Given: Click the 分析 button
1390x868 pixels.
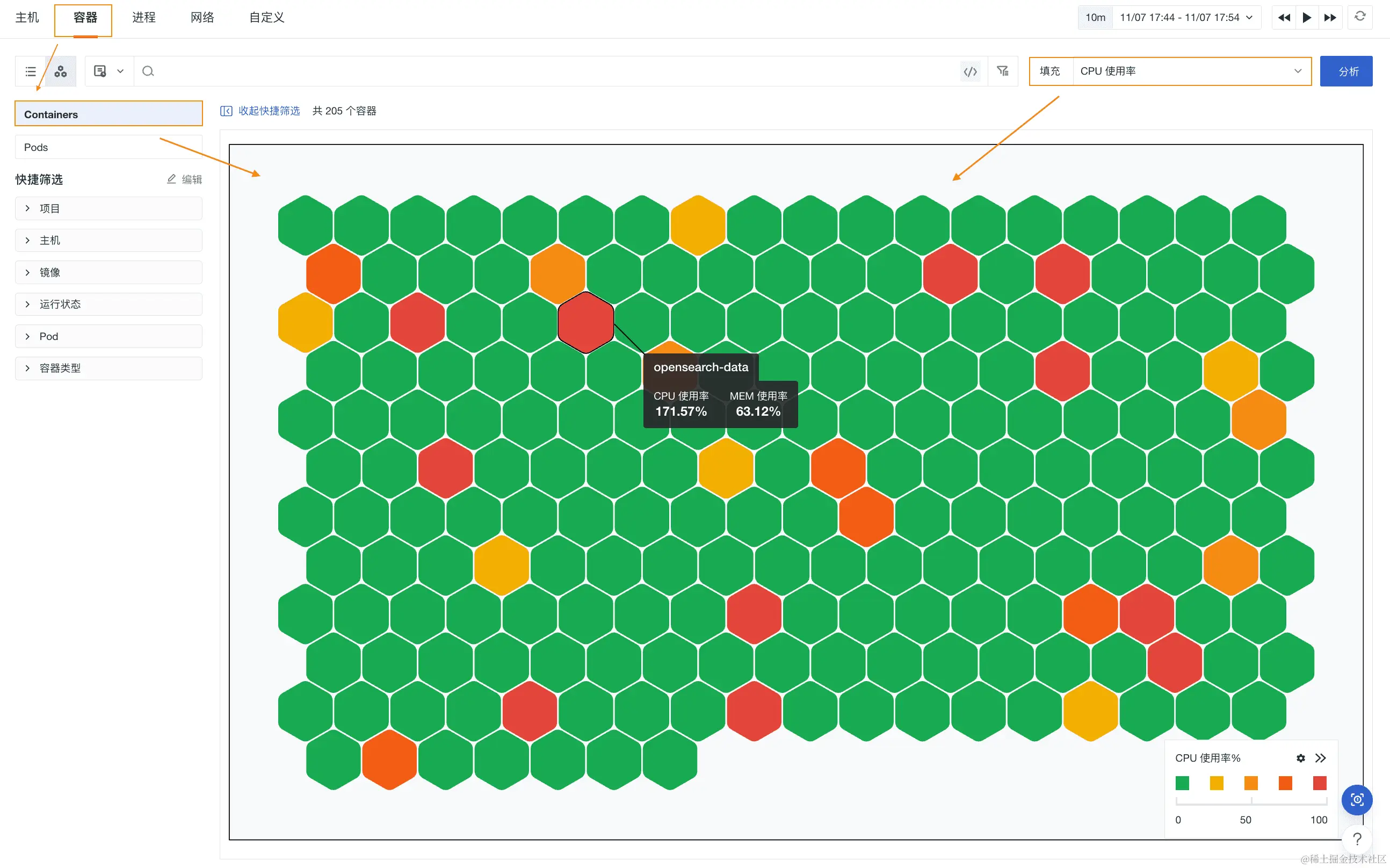Looking at the screenshot, I should (1346, 71).
